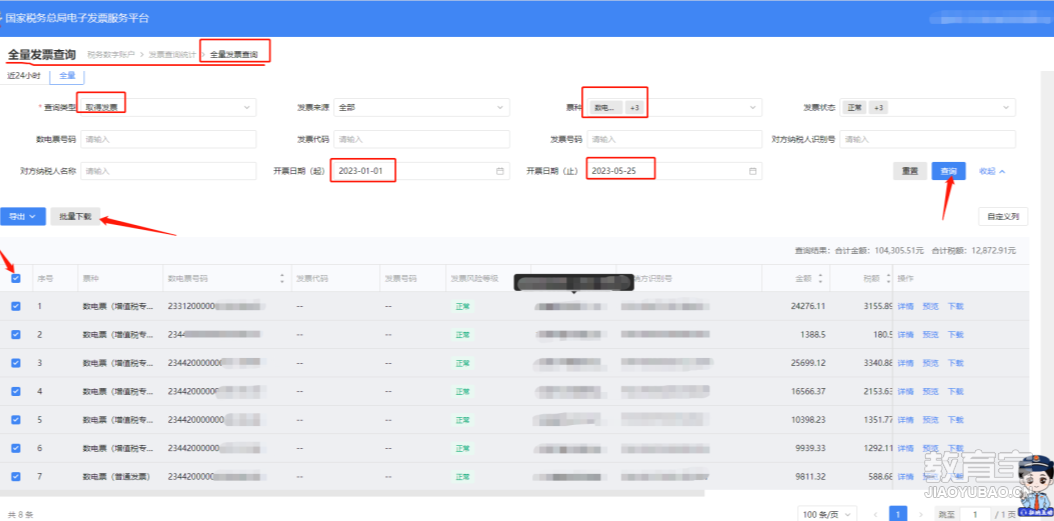
Task: Open calendar icon in 开票日期（起） field
Action: [x=499, y=171]
